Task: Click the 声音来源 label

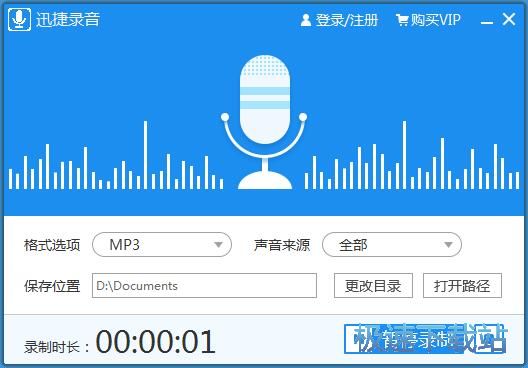Action: (x=282, y=245)
